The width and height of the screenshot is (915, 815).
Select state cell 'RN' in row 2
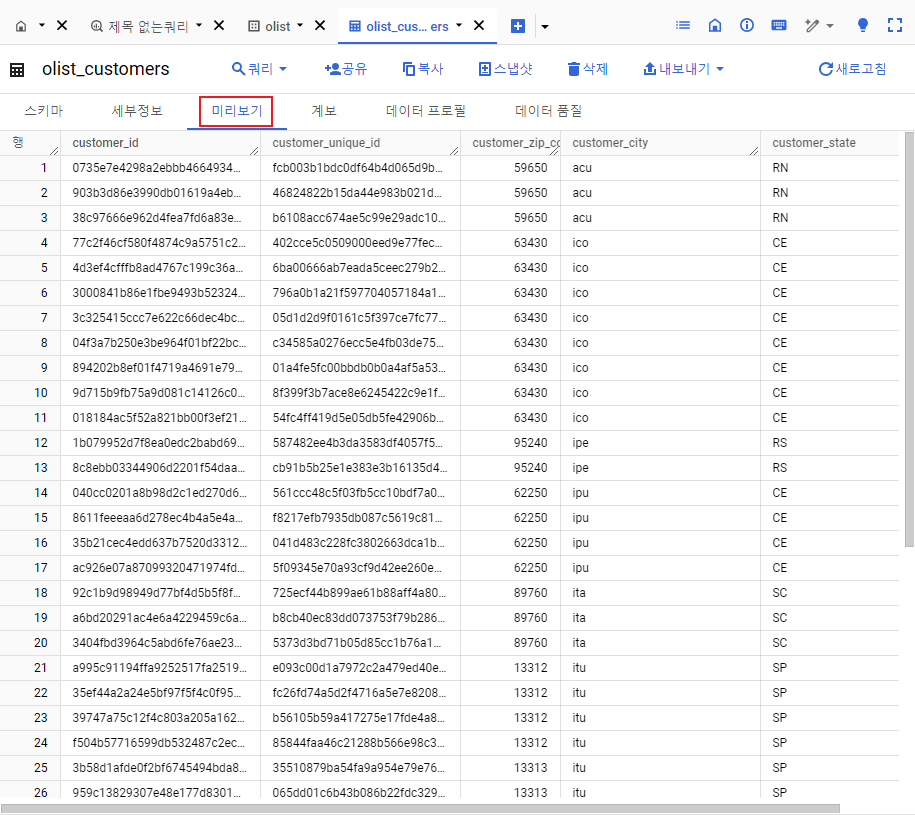830,193
